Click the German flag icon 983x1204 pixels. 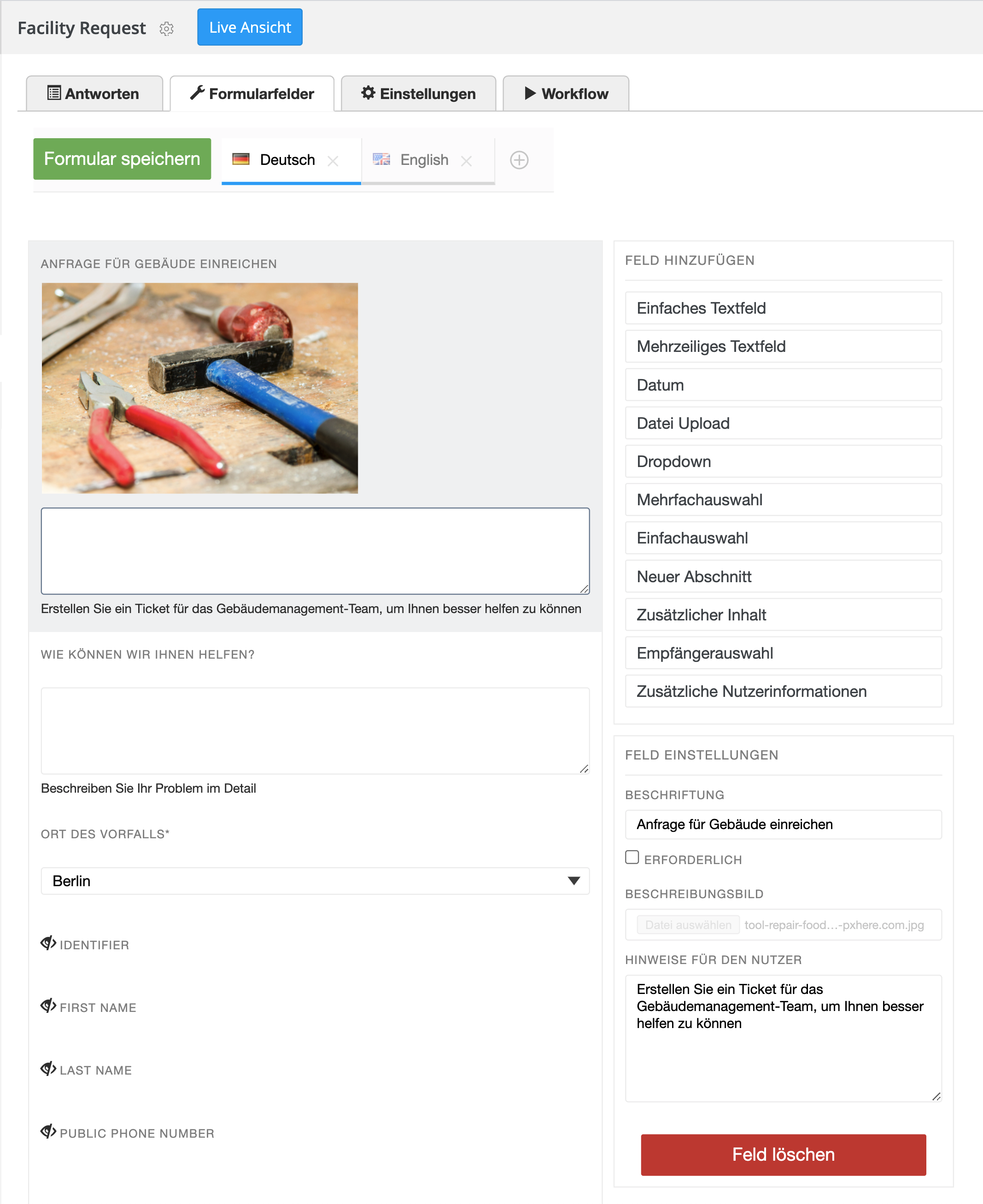(241, 159)
